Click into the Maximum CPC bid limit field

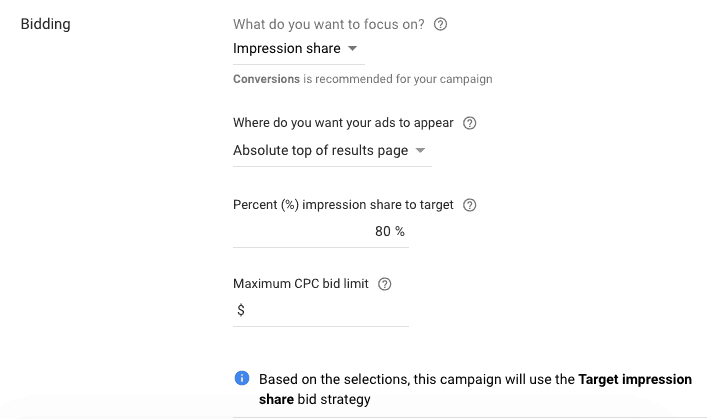[321, 310]
